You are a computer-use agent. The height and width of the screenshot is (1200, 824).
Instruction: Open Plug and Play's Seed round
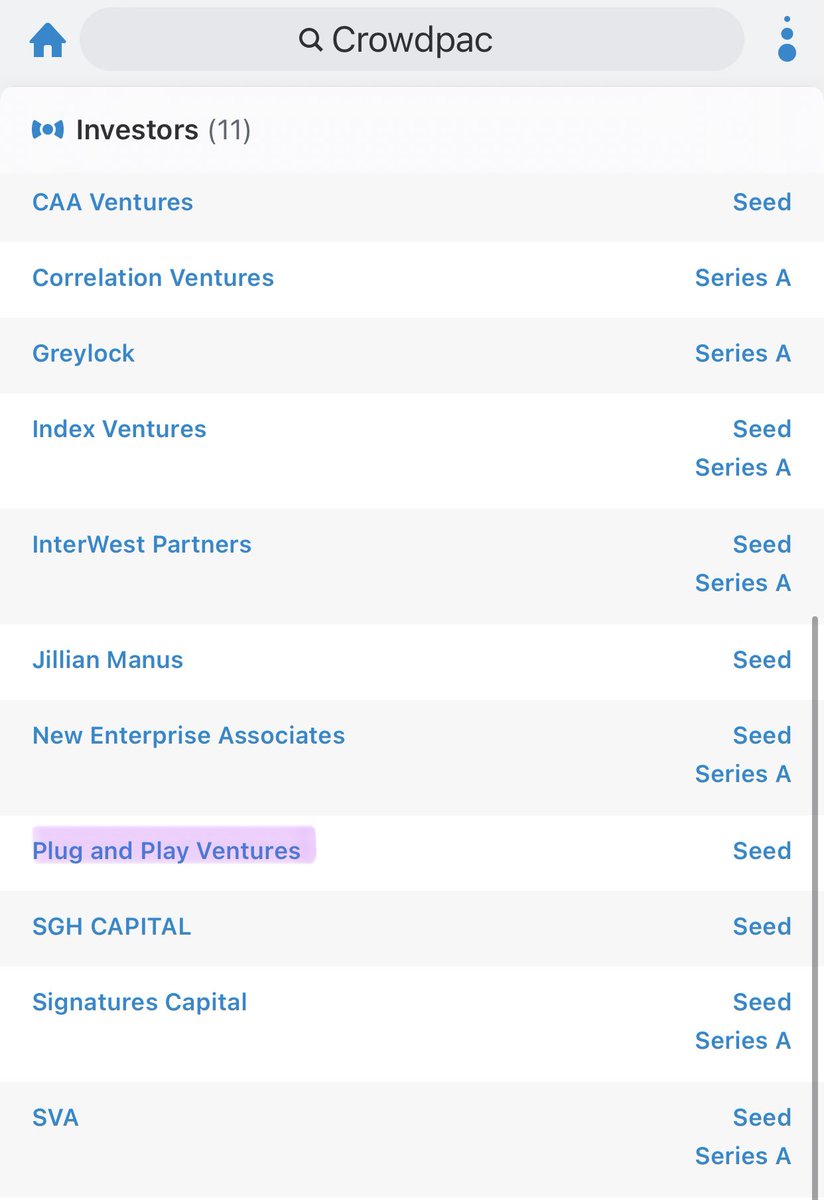click(761, 851)
